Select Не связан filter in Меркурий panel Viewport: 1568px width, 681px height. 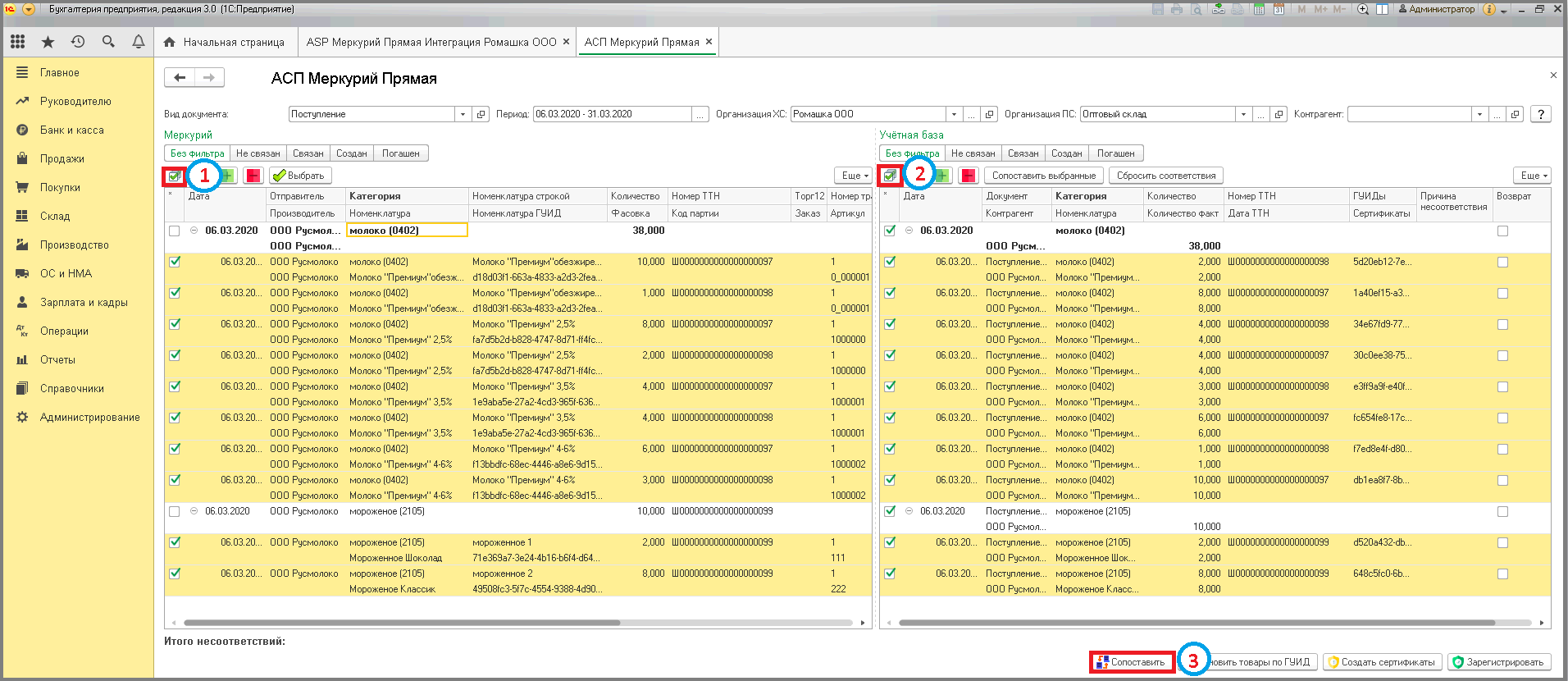click(x=258, y=153)
